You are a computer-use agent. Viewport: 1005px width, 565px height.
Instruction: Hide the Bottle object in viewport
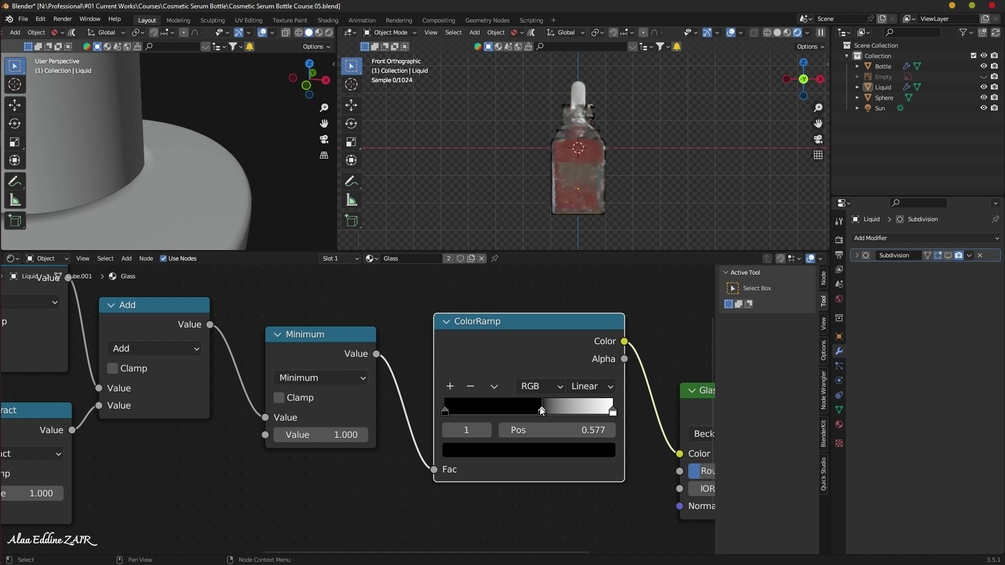984,66
